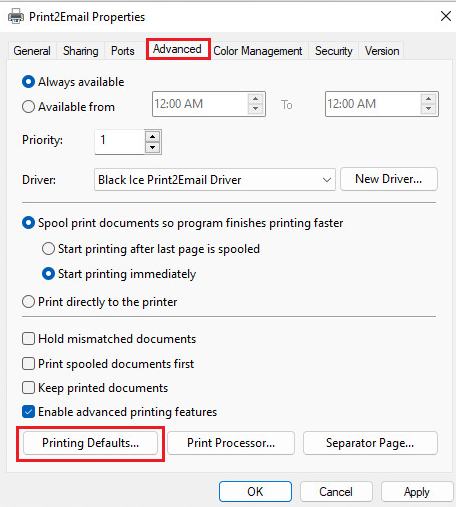Click inside the Priority number field
Screen dimensions: 456x507
click(x=120, y=142)
